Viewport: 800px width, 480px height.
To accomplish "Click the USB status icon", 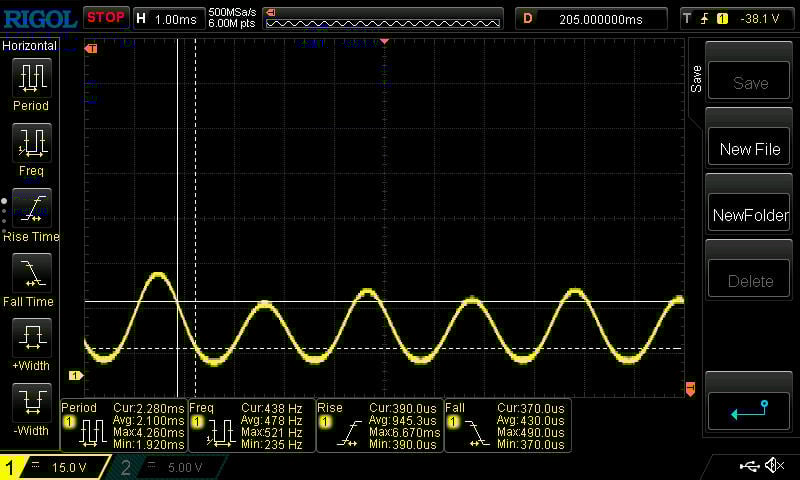I will coord(749,466).
